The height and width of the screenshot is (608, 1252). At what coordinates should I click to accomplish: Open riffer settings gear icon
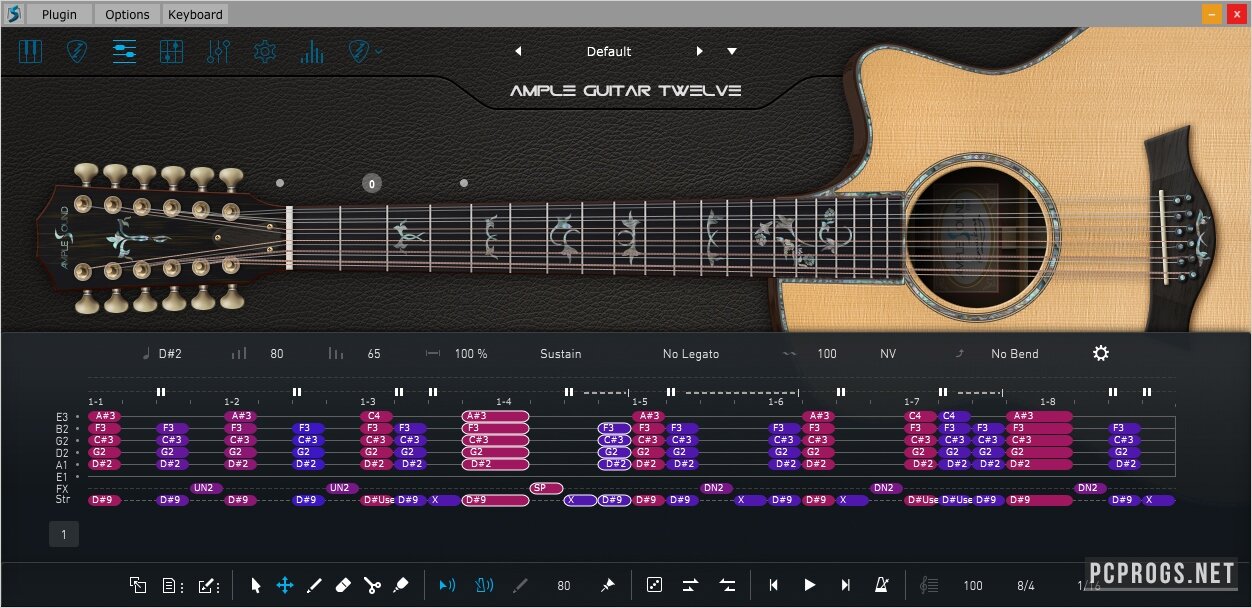pos(1101,353)
